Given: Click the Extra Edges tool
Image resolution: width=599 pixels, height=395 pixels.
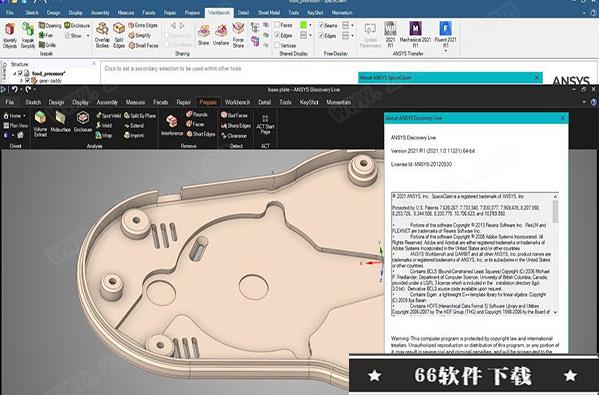Looking at the screenshot, I should tap(143, 25).
